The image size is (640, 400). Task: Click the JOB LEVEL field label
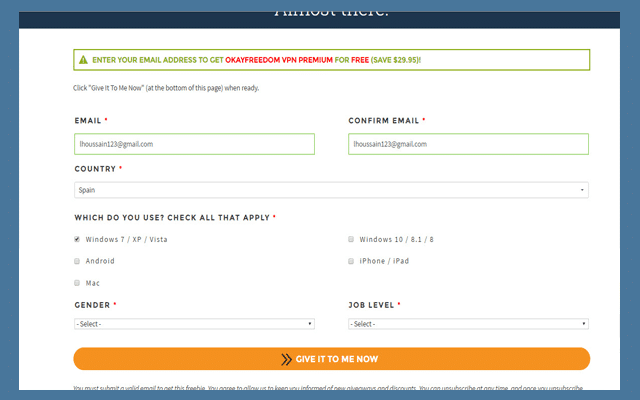(x=370, y=305)
